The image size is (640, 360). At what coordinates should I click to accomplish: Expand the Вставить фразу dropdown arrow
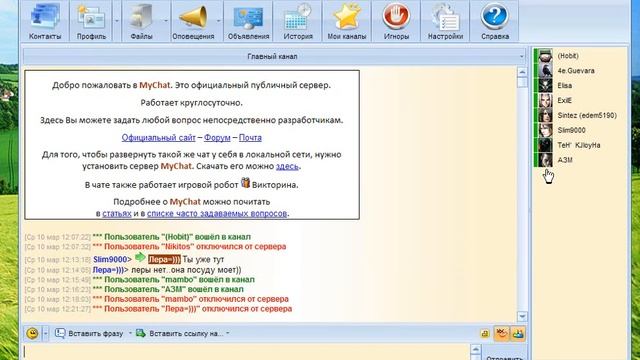coord(130,333)
